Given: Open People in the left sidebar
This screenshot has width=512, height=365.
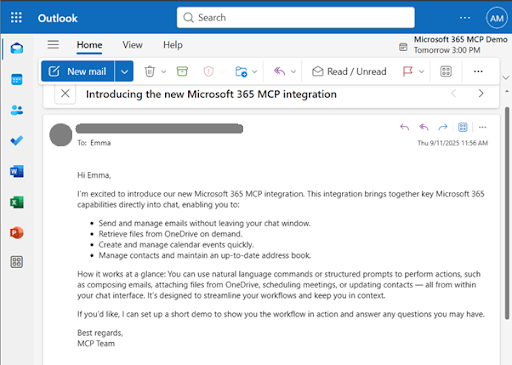Looking at the screenshot, I should (x=17, y=110).
